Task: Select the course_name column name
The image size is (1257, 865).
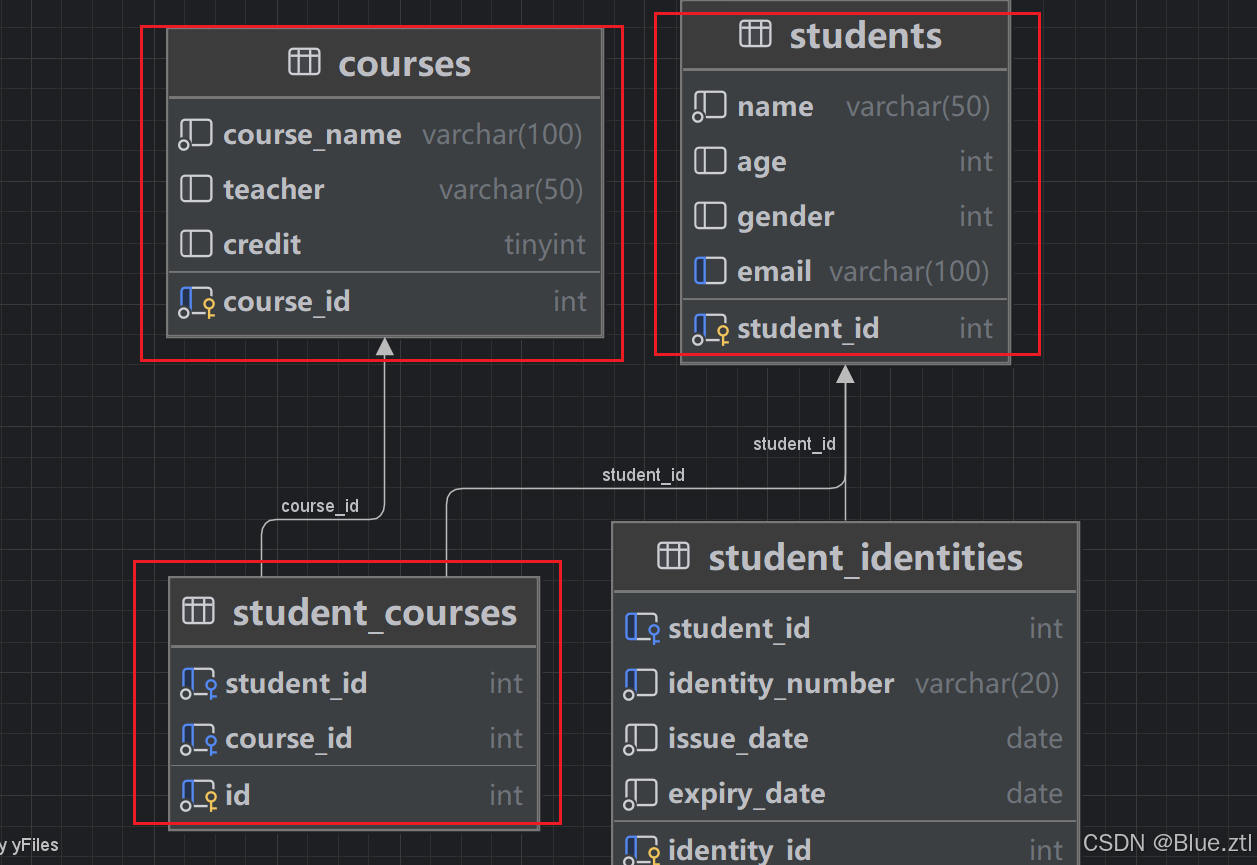Action: click(x=312, y=135)
